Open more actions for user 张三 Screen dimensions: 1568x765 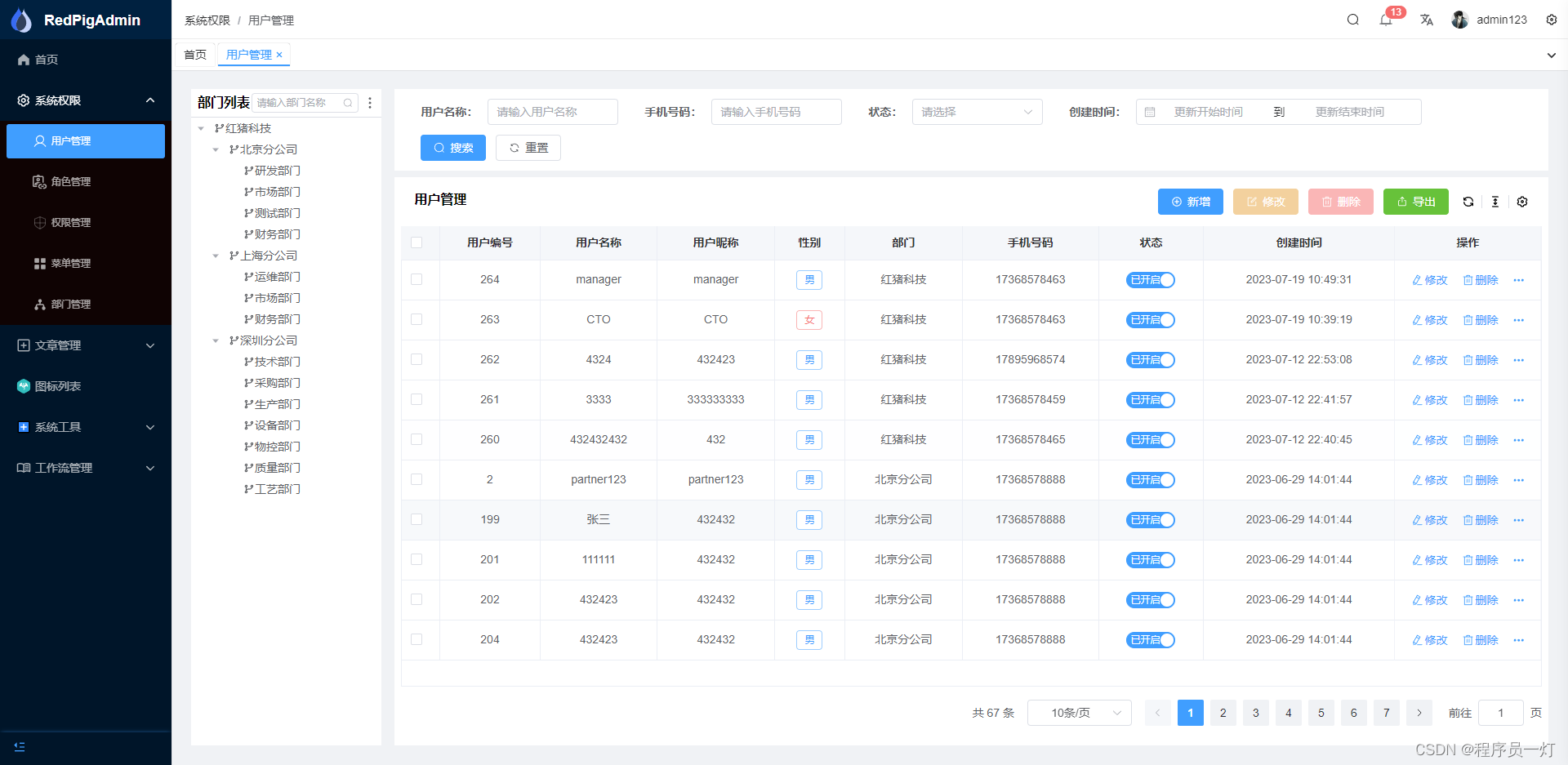click(x=1518, y=520)
